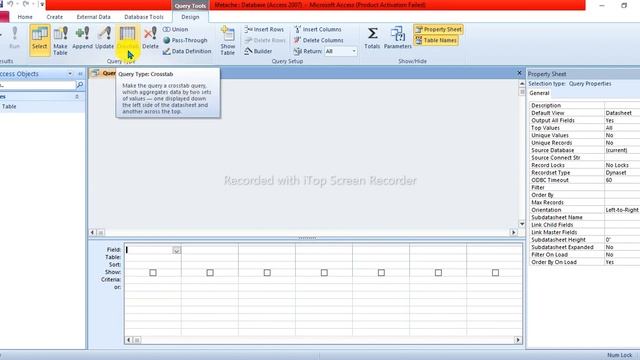
Task: Set the Top Values property
Action: 622,128
